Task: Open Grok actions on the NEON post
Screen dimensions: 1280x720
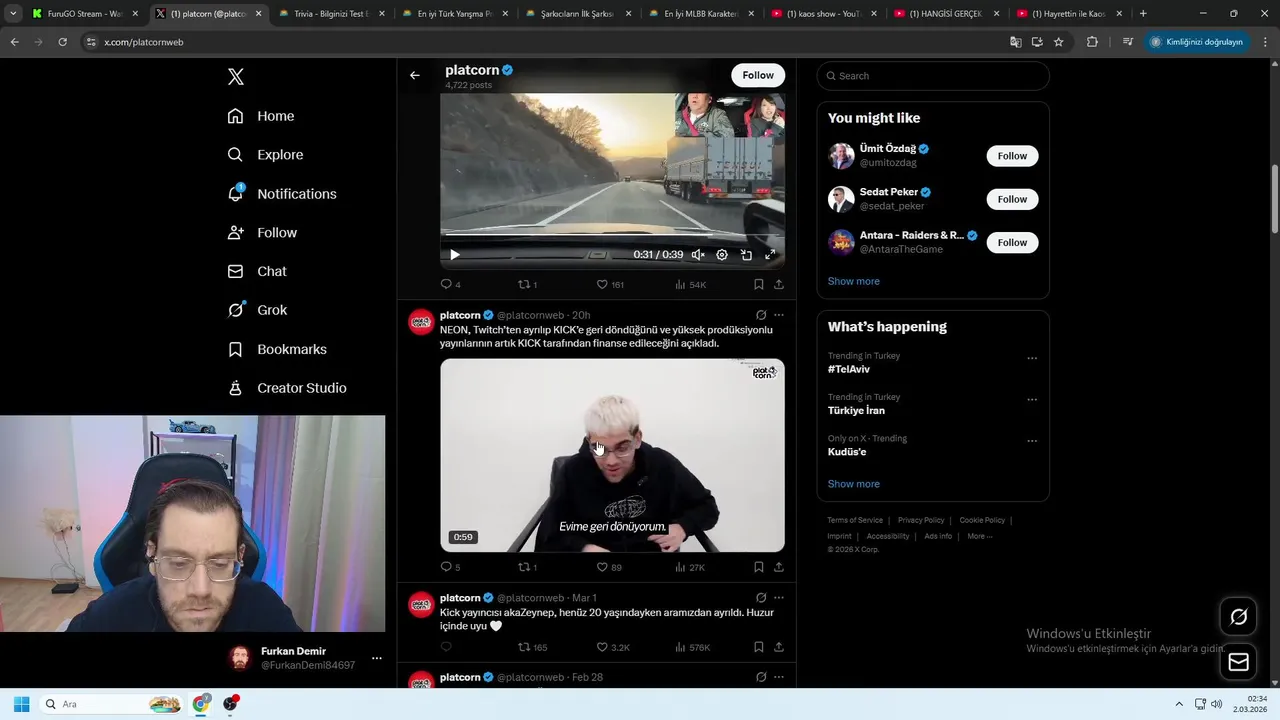Action: click(761, 315)
